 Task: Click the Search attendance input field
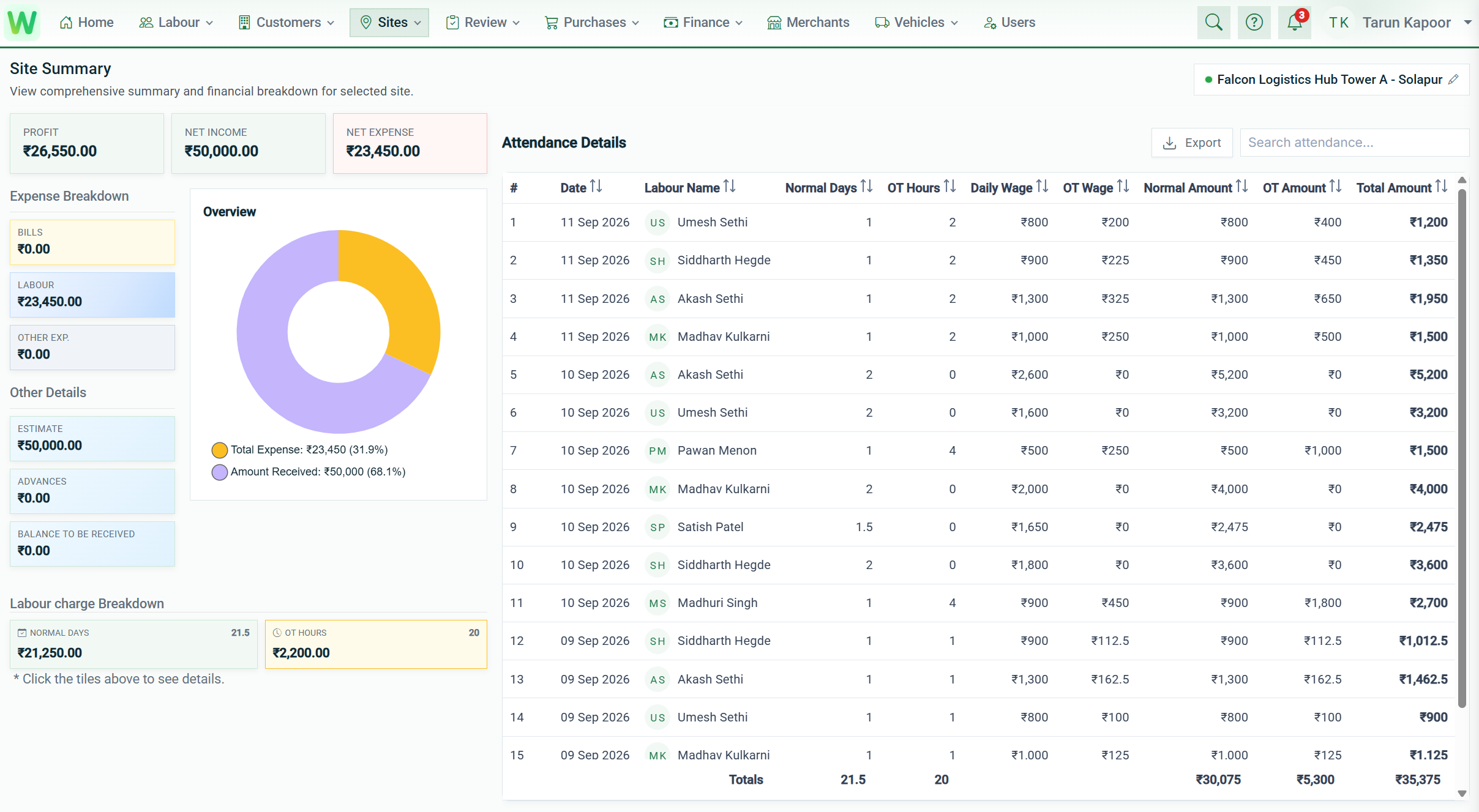pos(1354,143)
